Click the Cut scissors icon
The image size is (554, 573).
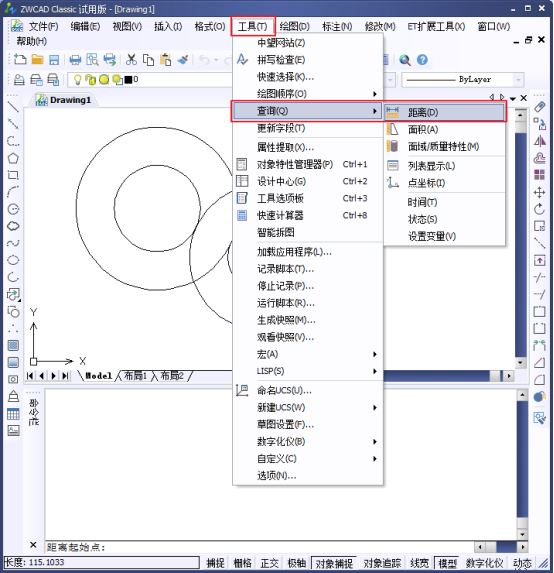coord(131,60)
